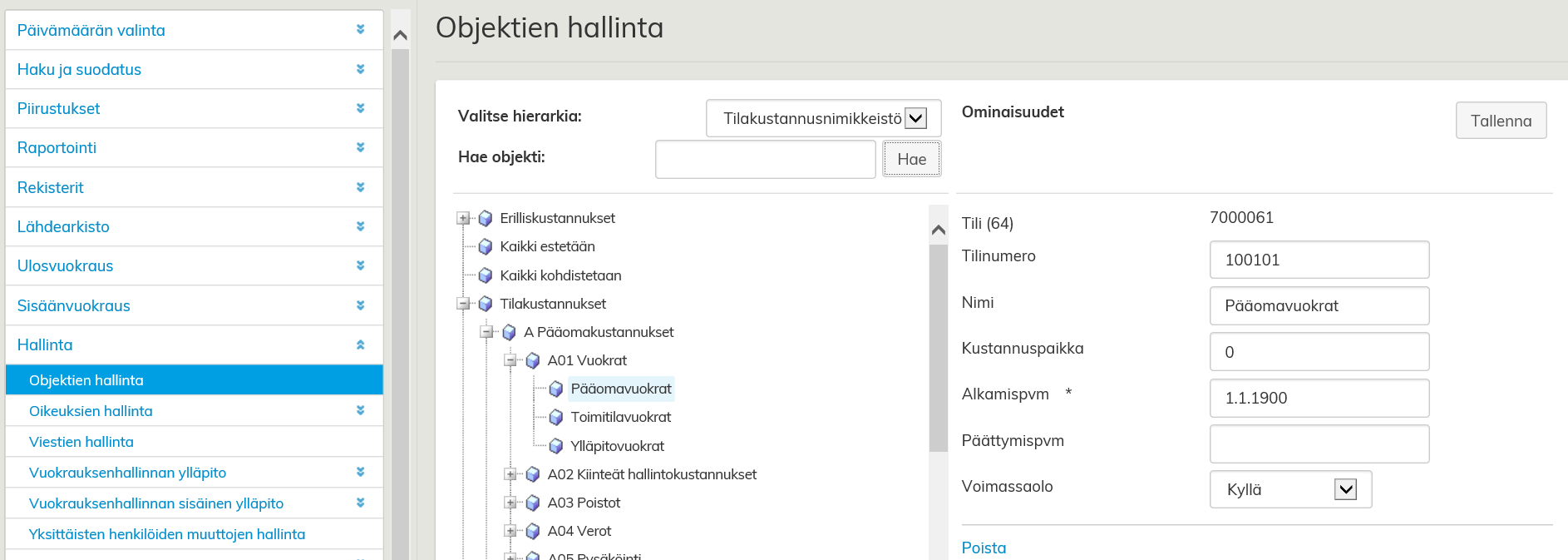
Task: Collapse the A01 Vuokrat tree node
Action: [x=510, y=361]
